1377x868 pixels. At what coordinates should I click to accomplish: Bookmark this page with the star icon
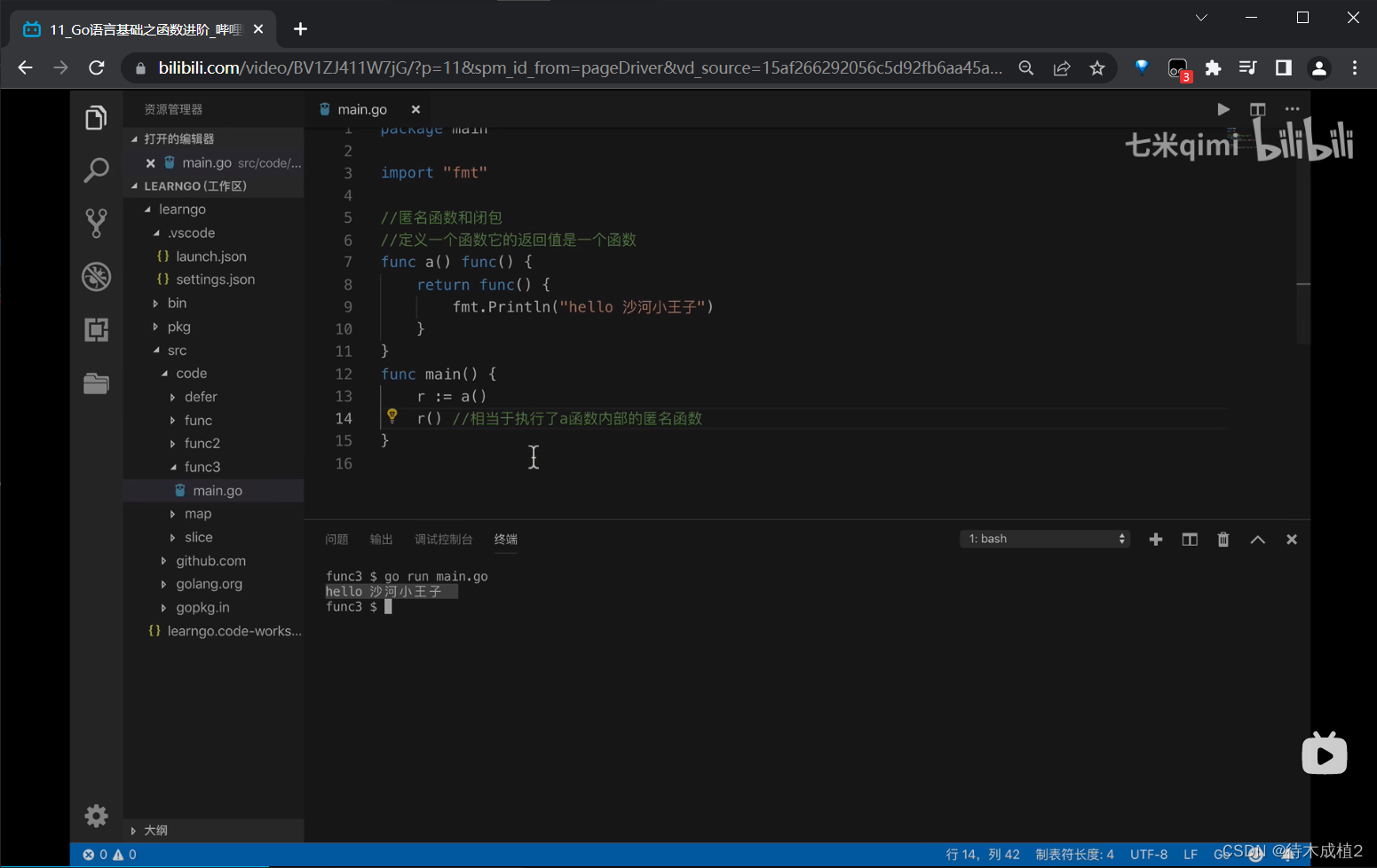(1097, 68)
